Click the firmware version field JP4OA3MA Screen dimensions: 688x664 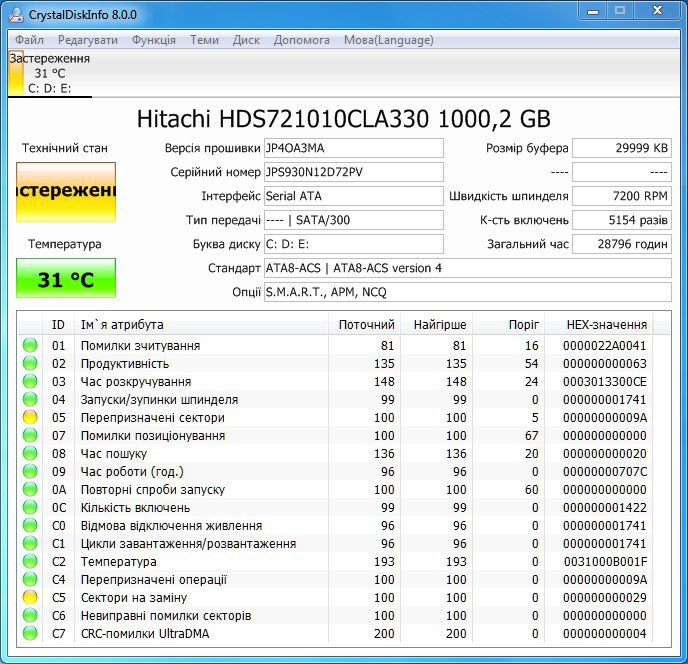click(354, 148)
